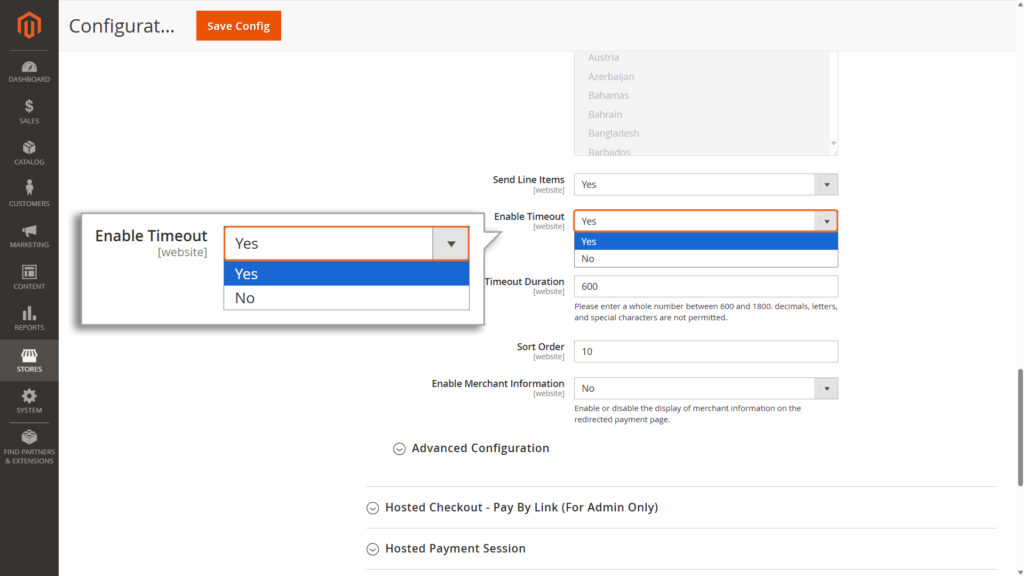This screenshot has width=1024, height=576.
Task: Click the Customers sidebar icon
Action: click(x=29, y=194)
